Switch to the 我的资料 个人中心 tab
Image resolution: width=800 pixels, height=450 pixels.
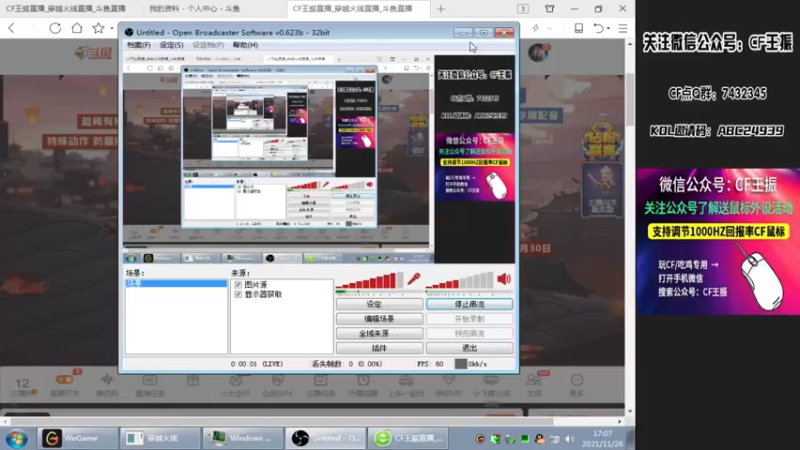coord(194,9)
